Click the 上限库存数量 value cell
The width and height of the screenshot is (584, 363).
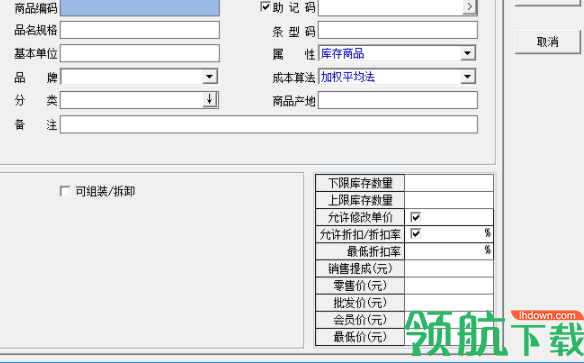point(449,200)
